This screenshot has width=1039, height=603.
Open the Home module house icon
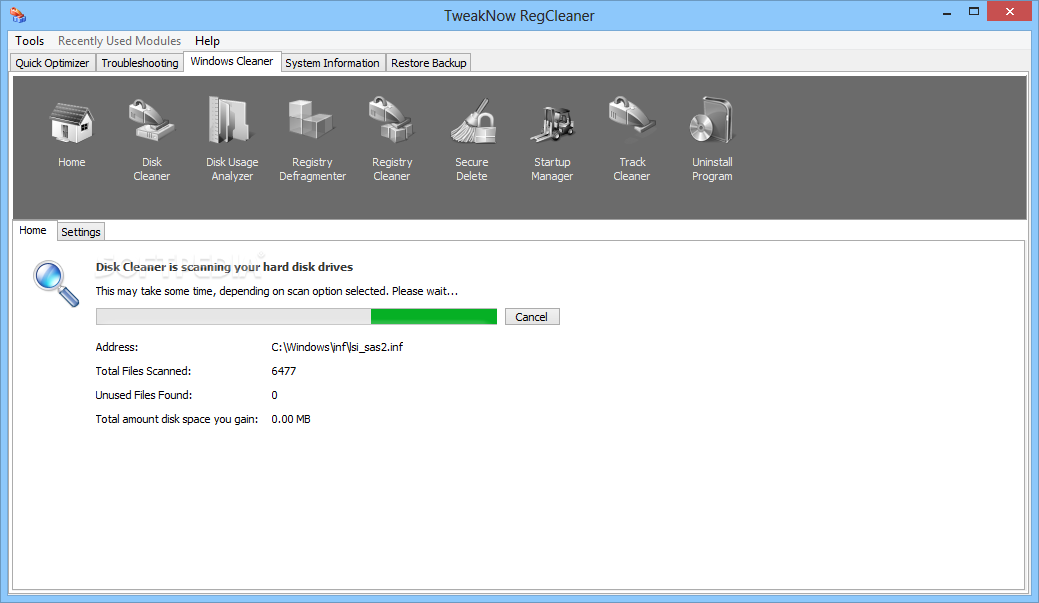(x=72, y=123)
